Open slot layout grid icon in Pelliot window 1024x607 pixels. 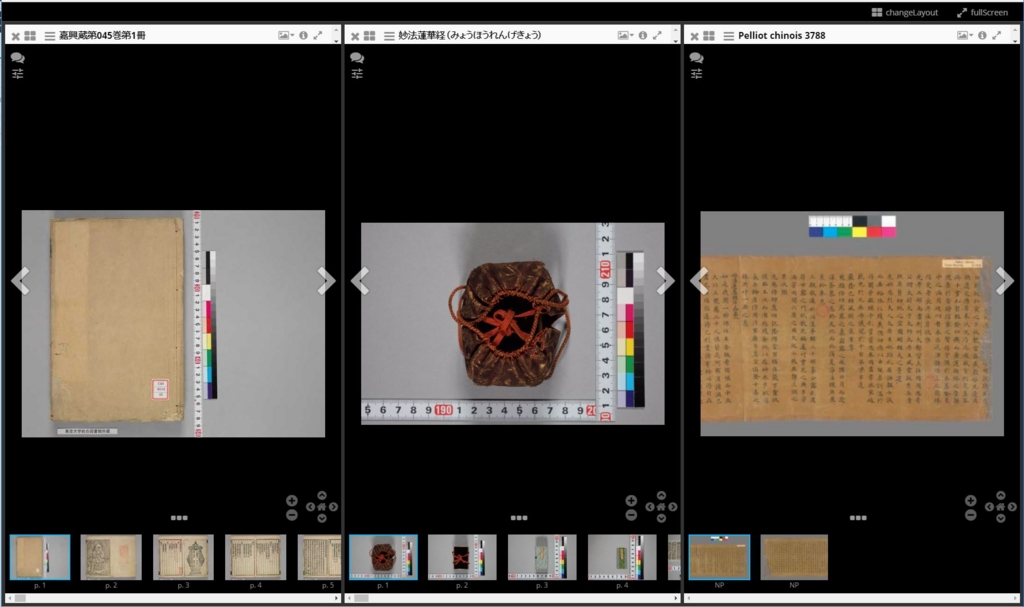(709, 36)
